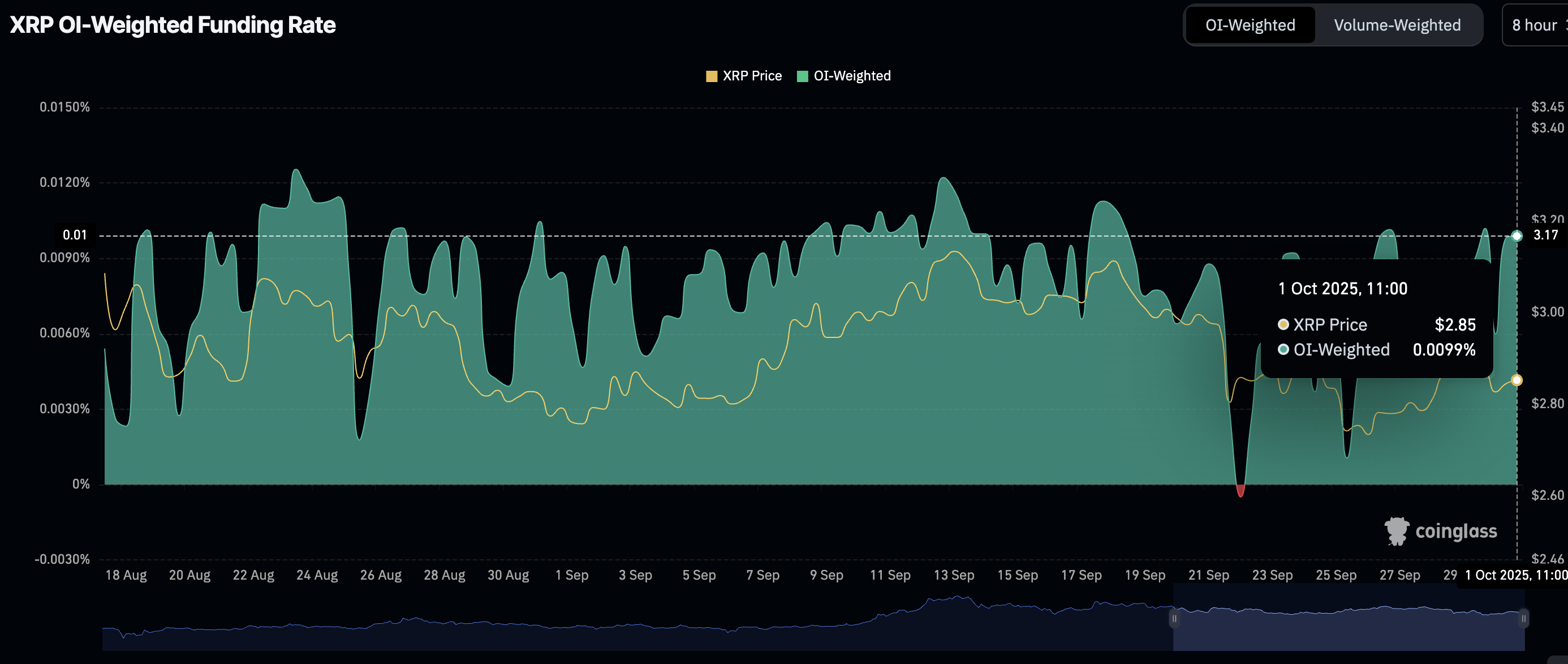Click the tooltip's OI-Weighted bullet dot

[1283, 350]
